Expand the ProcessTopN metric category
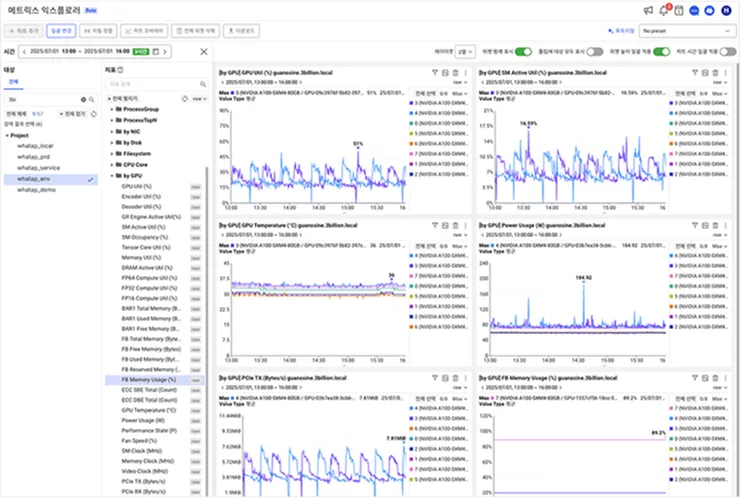Viewport: 740px width, 498px height. (x=112, y=120)
